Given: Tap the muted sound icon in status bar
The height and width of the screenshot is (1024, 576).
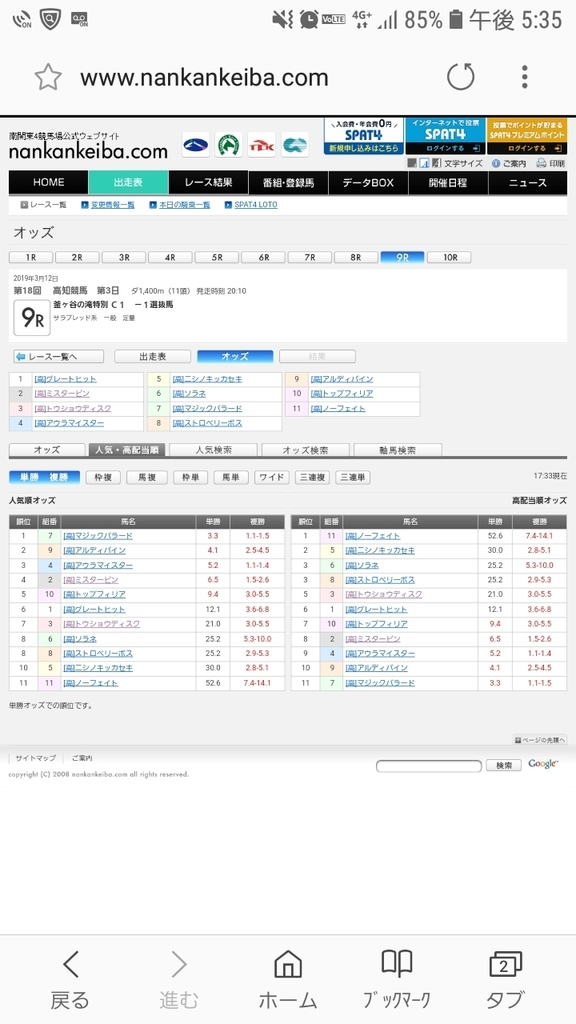Looking at the screenshot, I should 283,20.
